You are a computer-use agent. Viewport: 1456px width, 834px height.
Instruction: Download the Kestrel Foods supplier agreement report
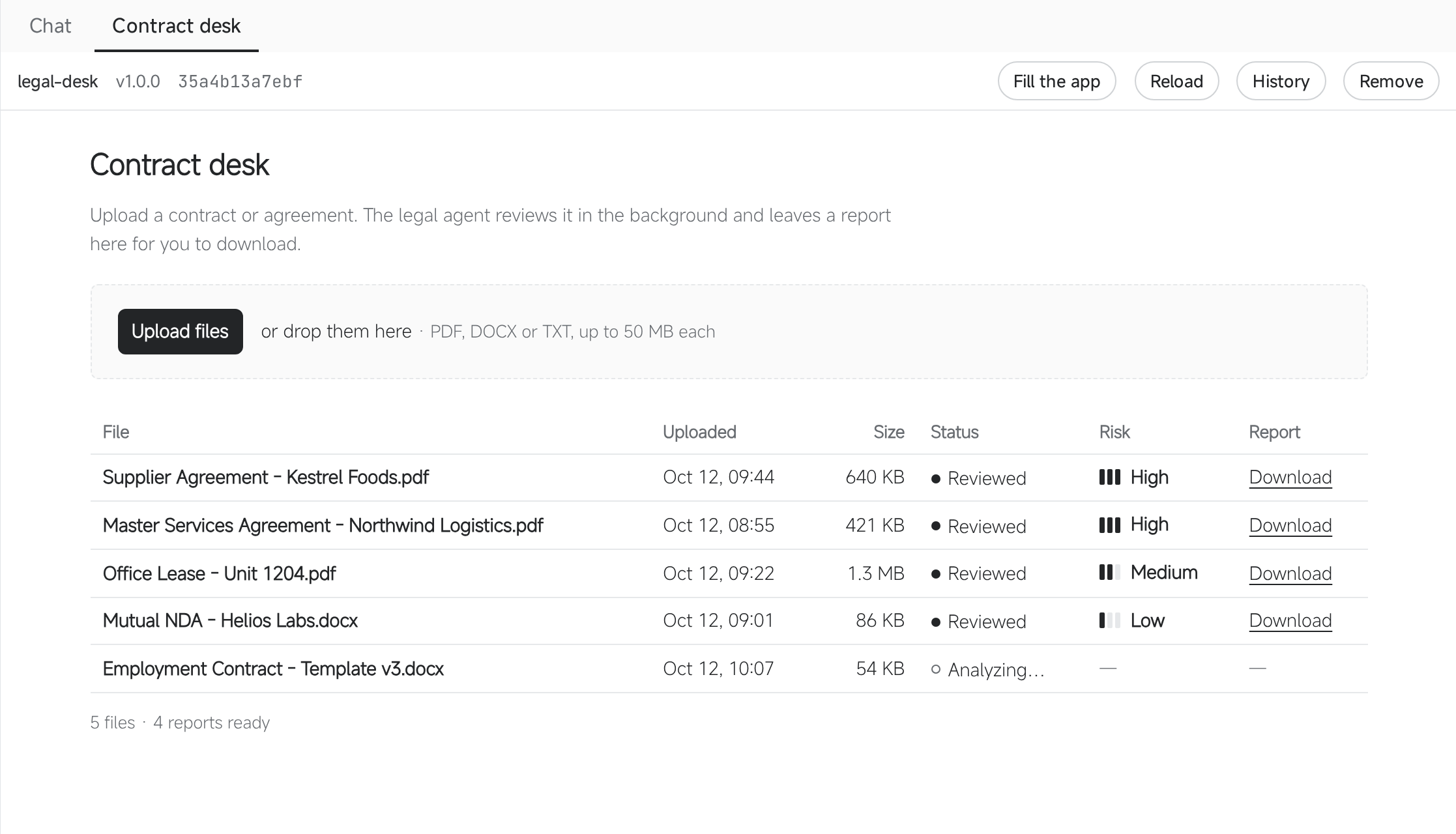(1290, 478)
